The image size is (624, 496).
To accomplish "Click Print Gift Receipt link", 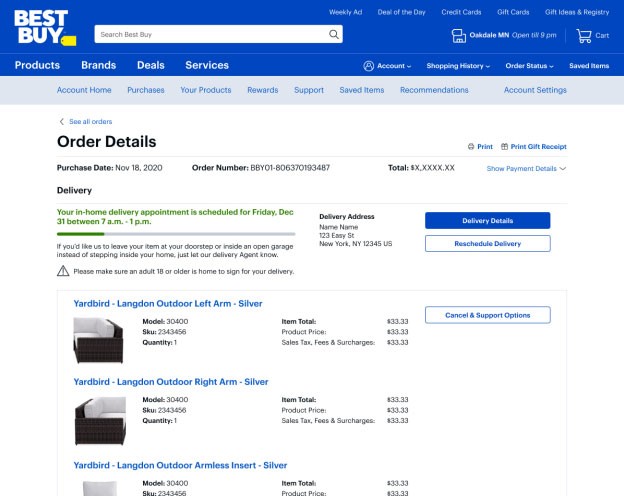I will pyautogui.click(x=538, y=146).
